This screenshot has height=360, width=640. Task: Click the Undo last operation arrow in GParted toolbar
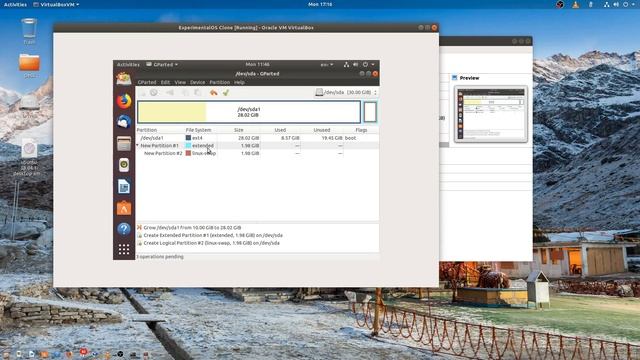coord(213,93)
